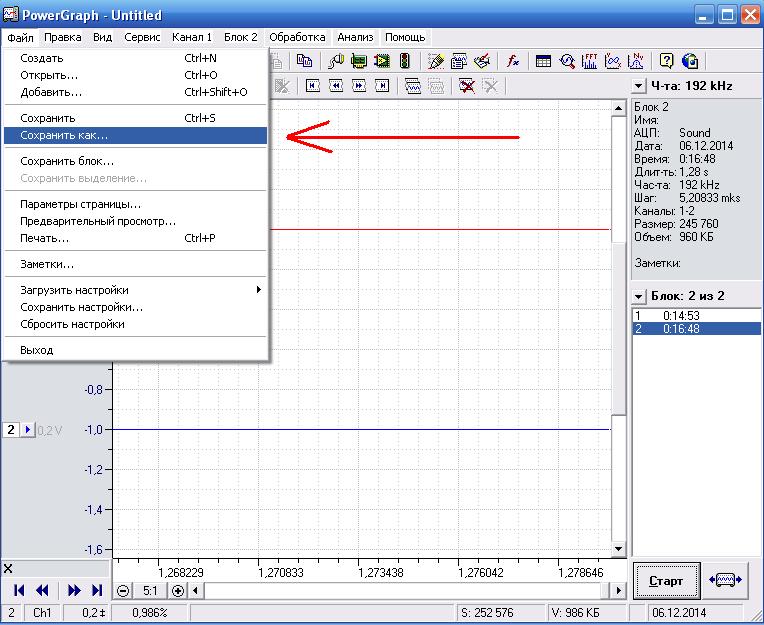Image resolution: width=764 pixels, height=625 pixels.
Task: Choose Сохранить блок… menu entry
Action: [135, 161]
